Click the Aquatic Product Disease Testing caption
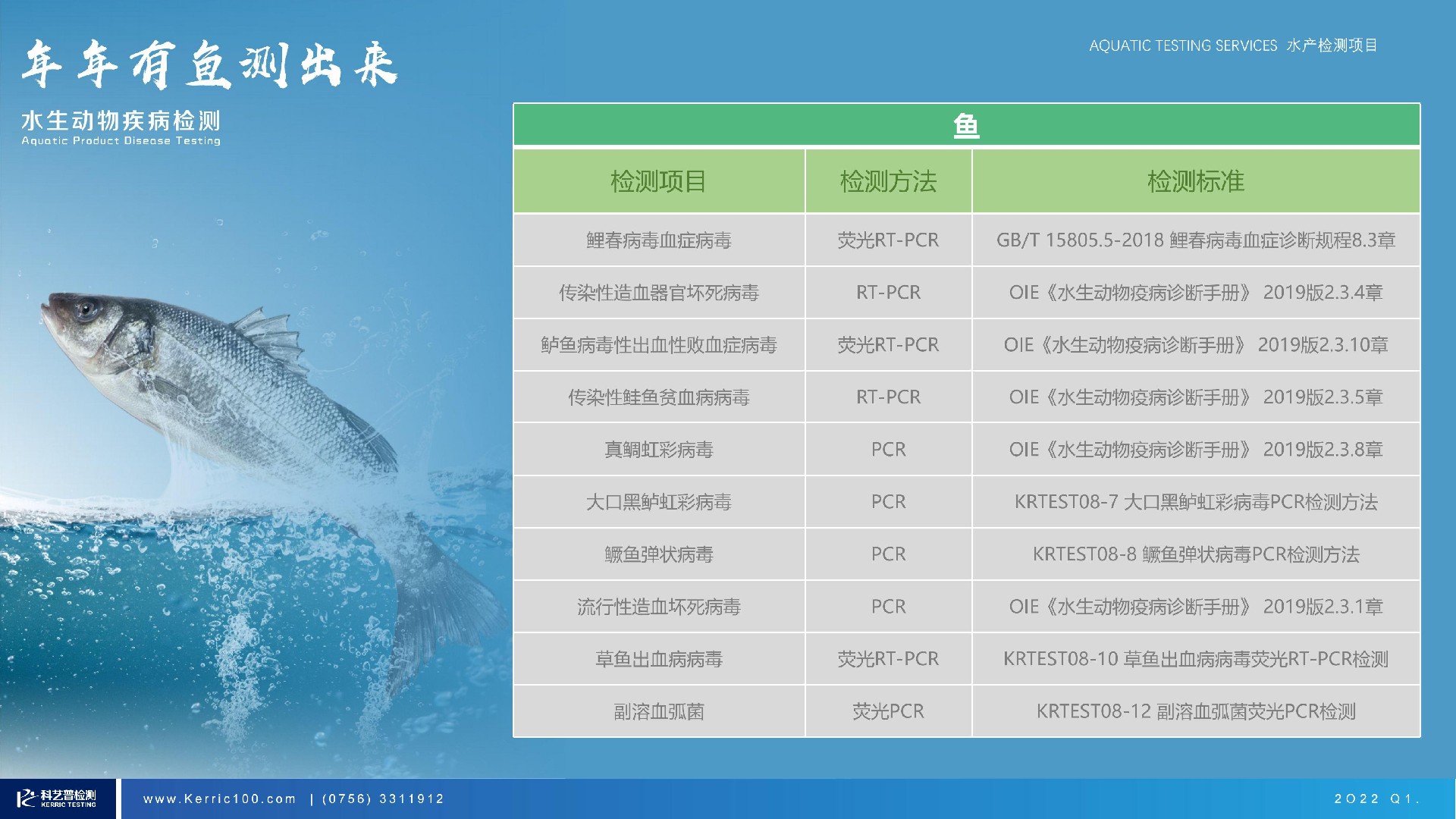 (121, 140)
